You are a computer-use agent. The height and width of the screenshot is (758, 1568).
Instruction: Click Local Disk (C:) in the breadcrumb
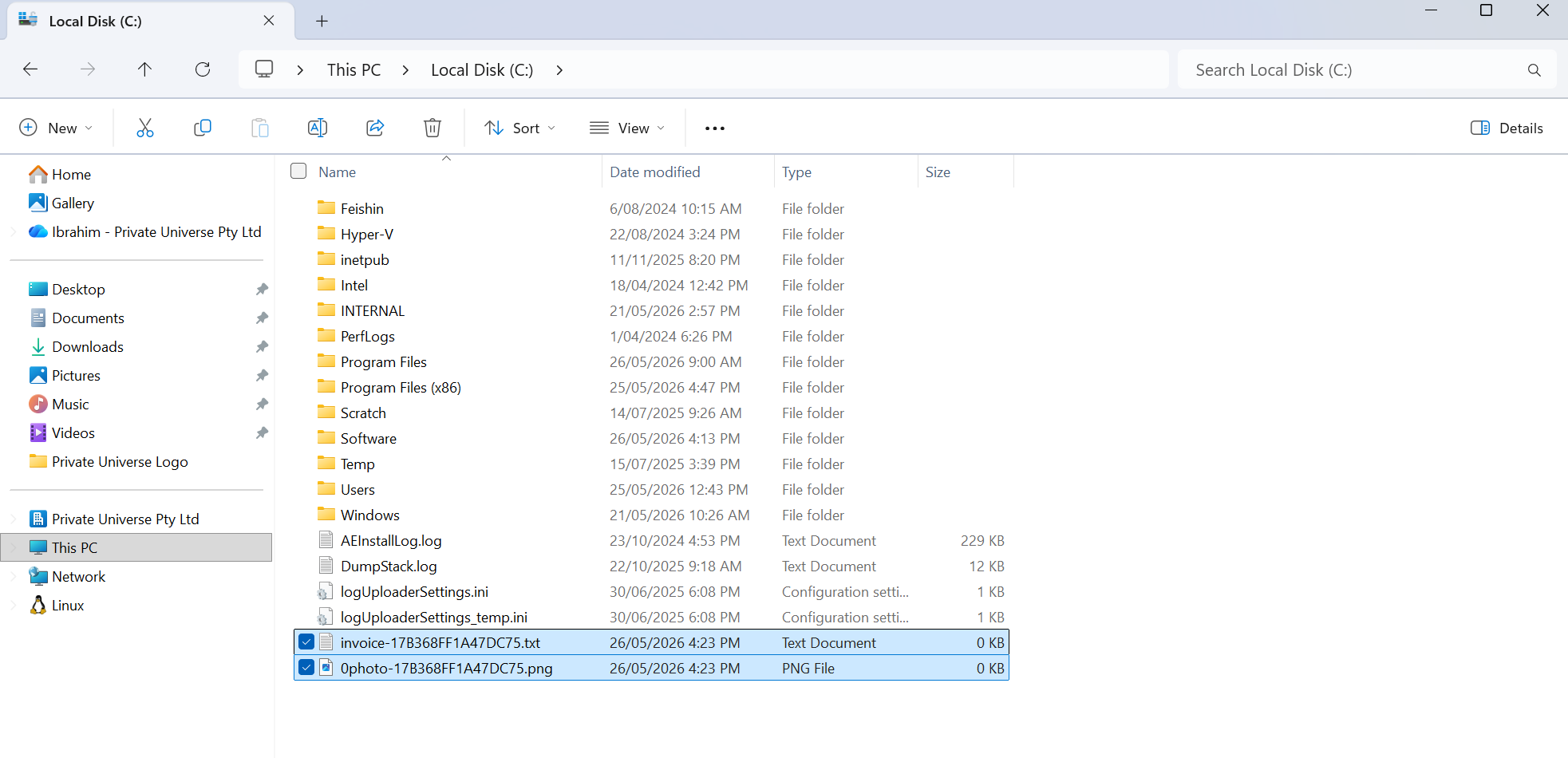click(x=482, y=70)
